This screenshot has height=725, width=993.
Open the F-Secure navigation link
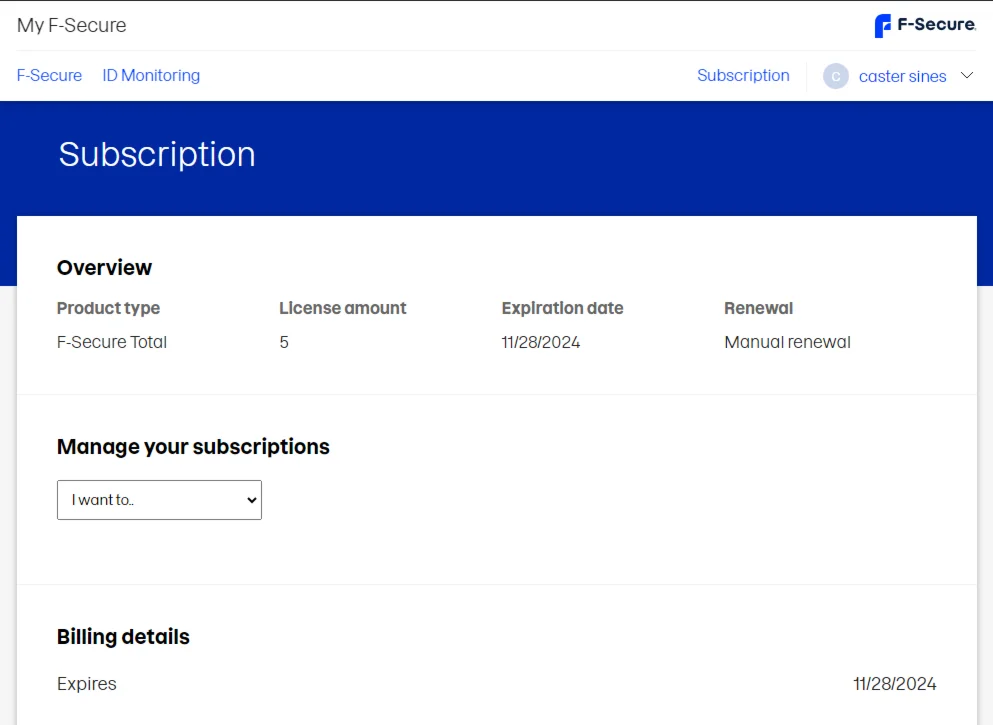pyautogui.click(x=49, y=75)
